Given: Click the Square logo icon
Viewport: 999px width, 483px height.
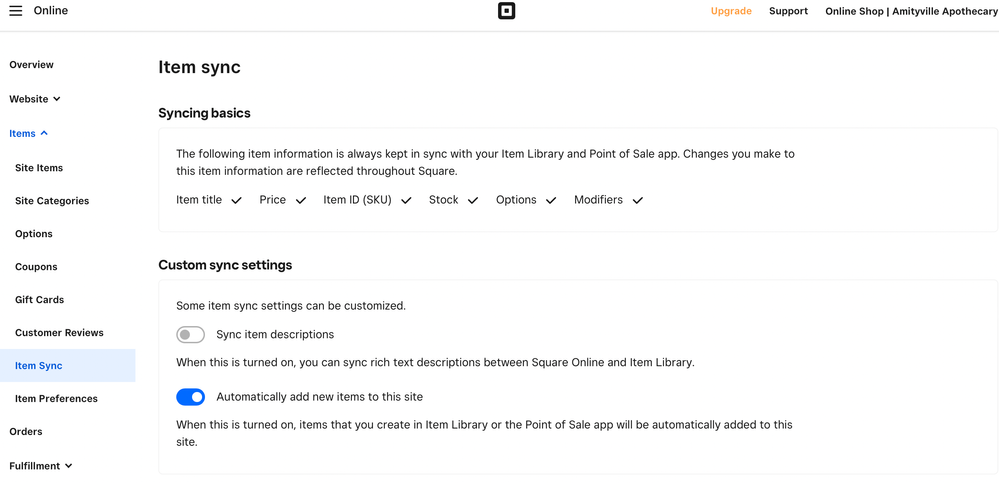Looking at the screenshot, I should click(x=506, y=11).
